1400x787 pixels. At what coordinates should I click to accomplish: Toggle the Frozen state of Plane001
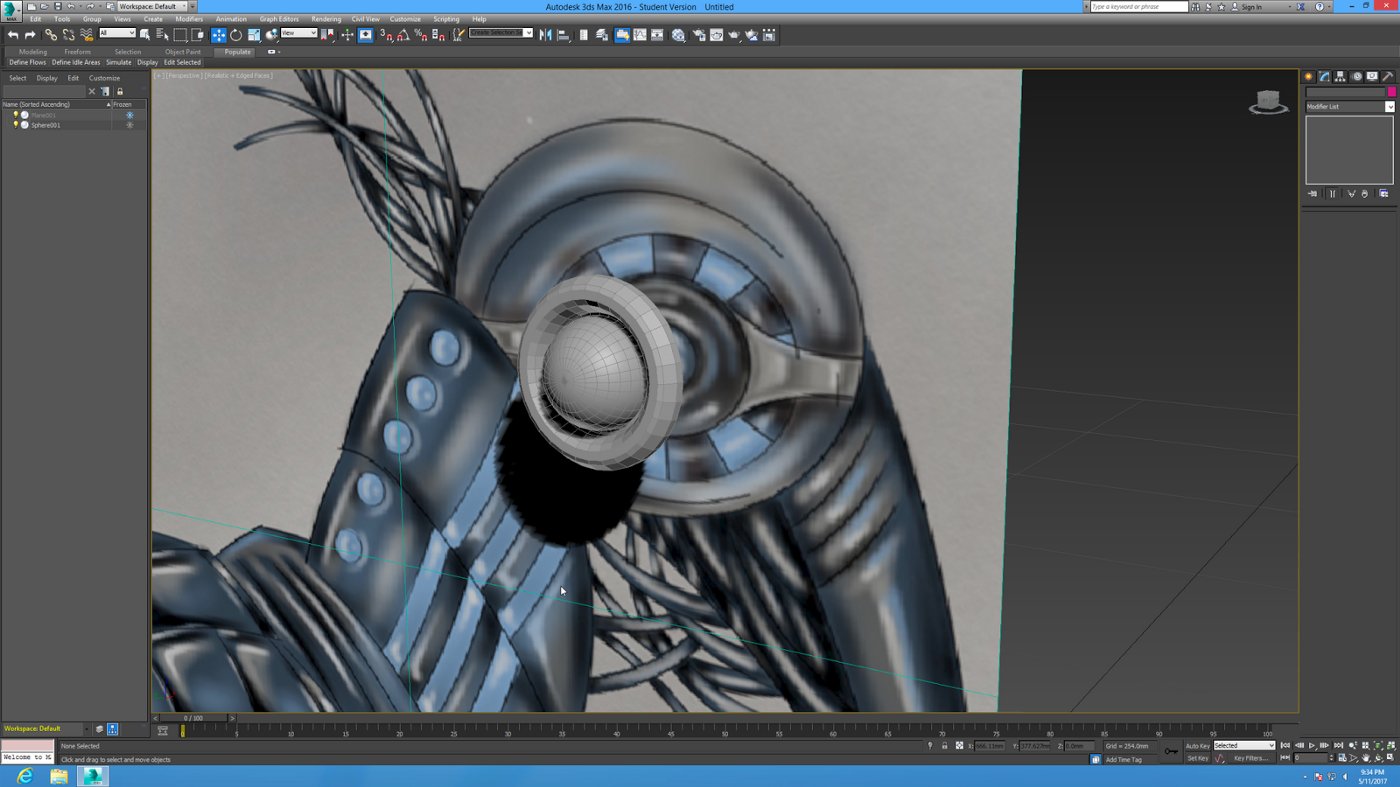click(x=129, y=115)
